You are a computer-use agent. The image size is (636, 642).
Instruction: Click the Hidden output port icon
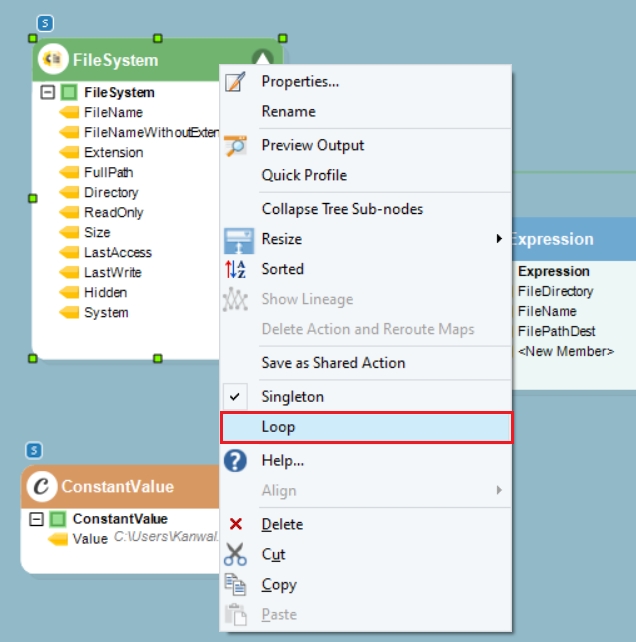[69, 293]
